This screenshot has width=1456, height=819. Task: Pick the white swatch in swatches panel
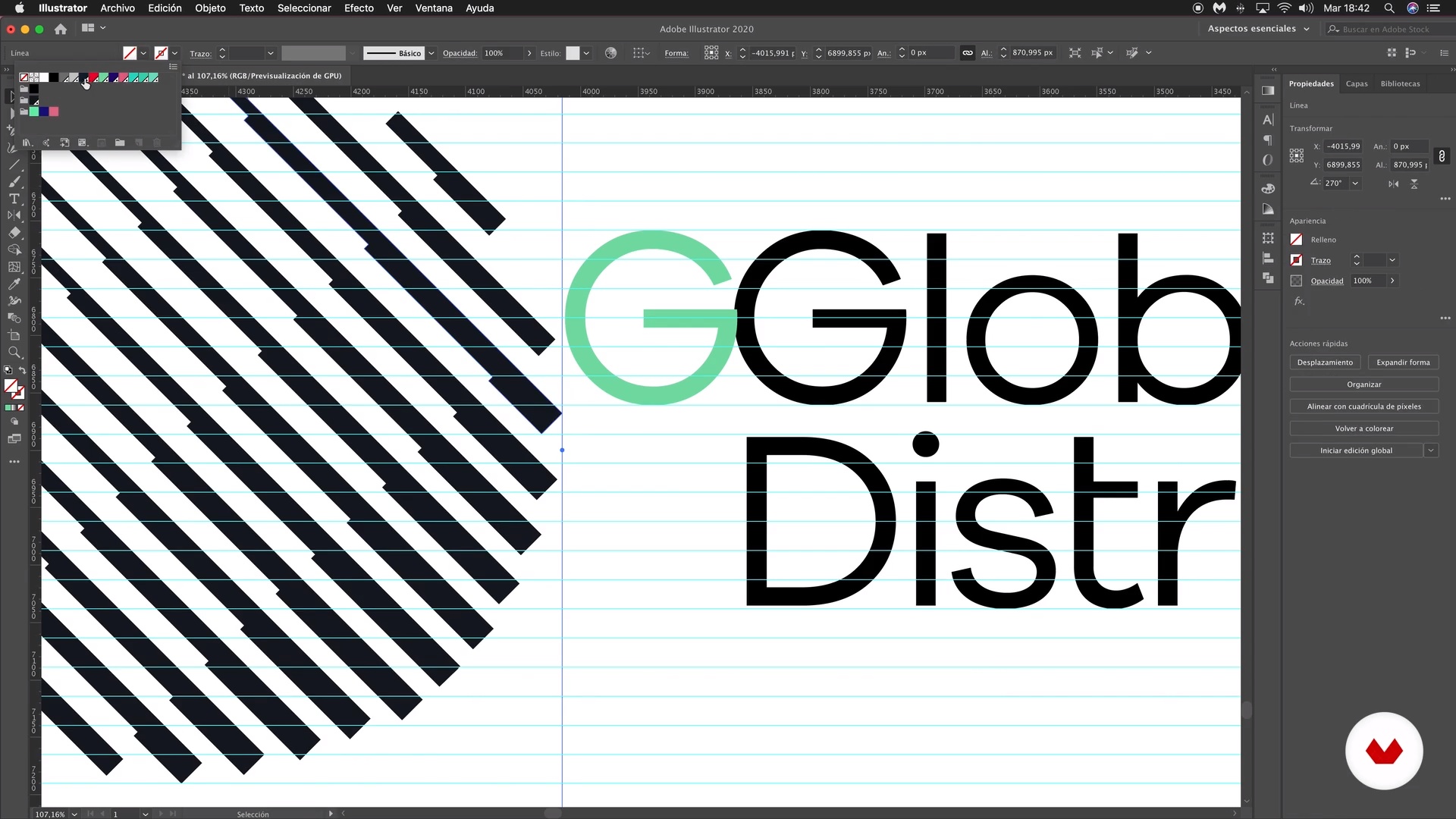click(x=44, y=78)
